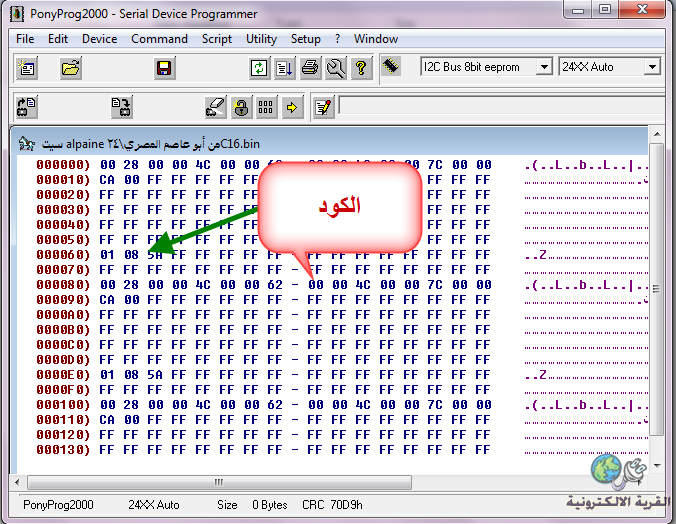Open the Device menu
Viewport: 676px width, 524px height.
tap(100, 39)
